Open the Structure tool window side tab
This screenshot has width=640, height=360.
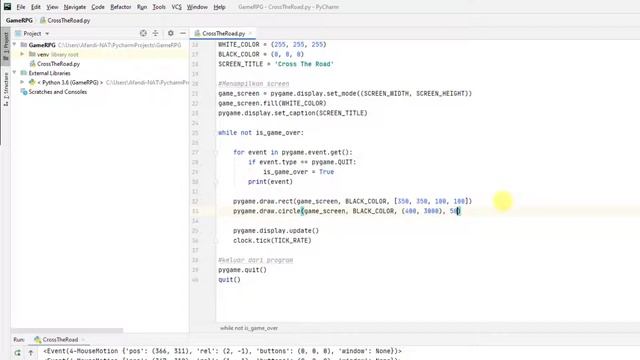pyautogui.click(x=6, y=89)
